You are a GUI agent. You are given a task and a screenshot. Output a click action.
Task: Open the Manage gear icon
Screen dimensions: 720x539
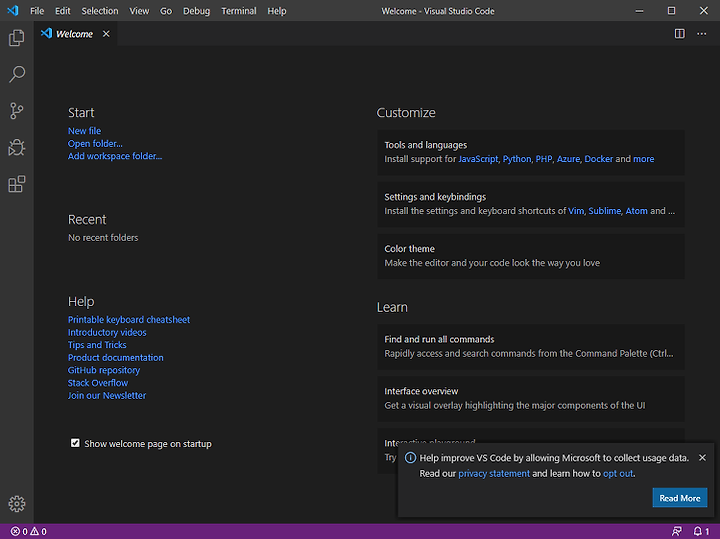pos(17,504)
